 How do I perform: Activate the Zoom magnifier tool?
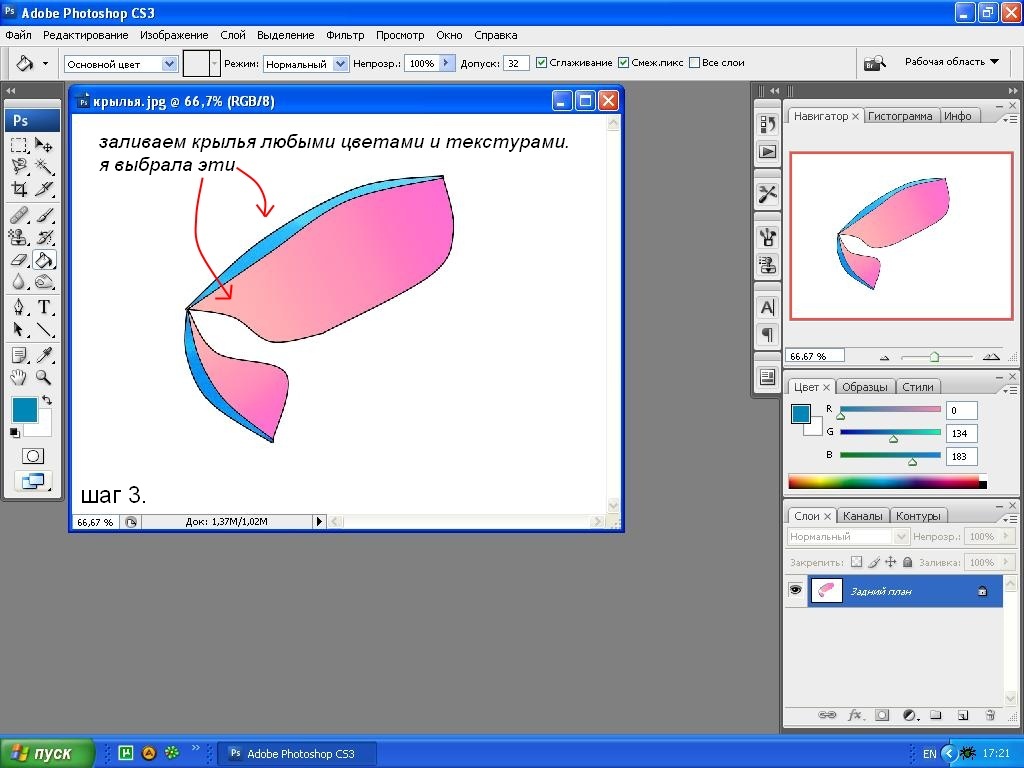pos(44,377)
